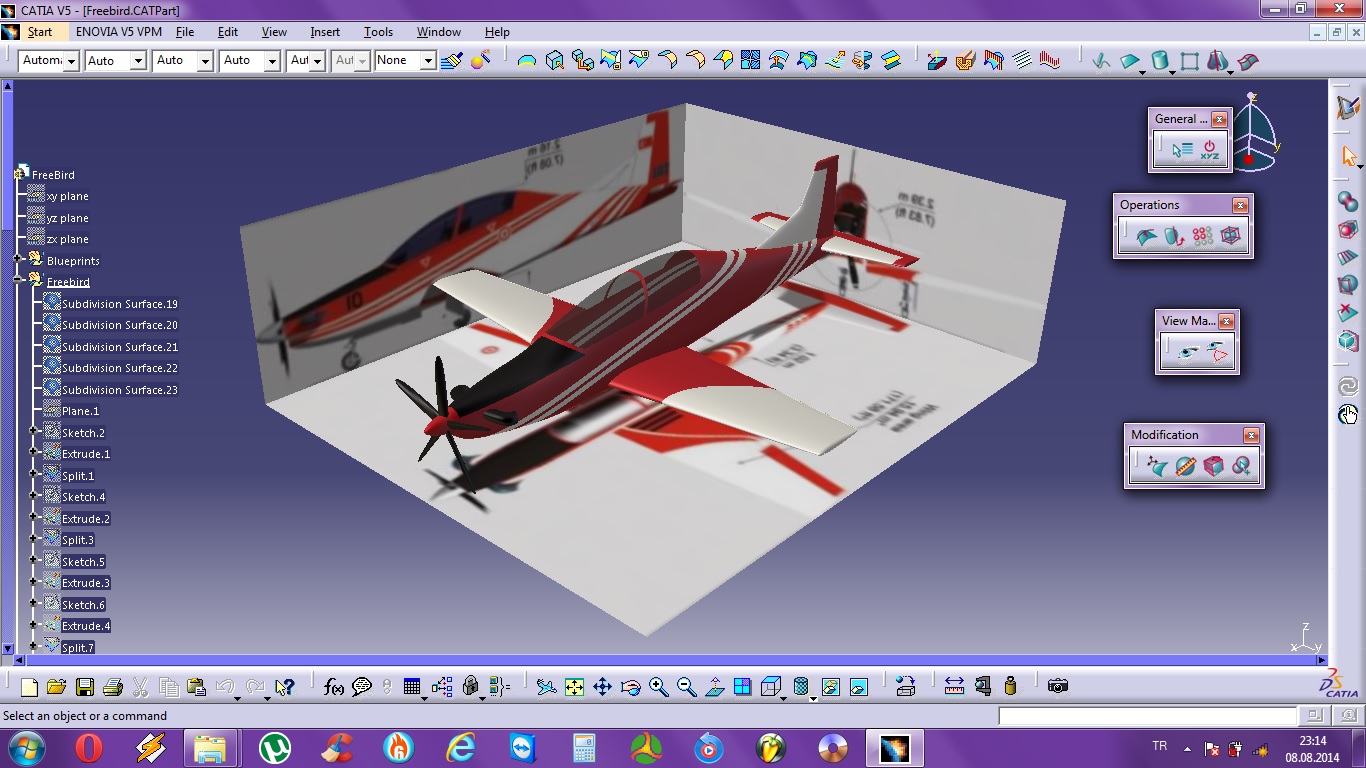Close the View Ma... floating toolbar
The image size is (1366, 768).
1226,321
